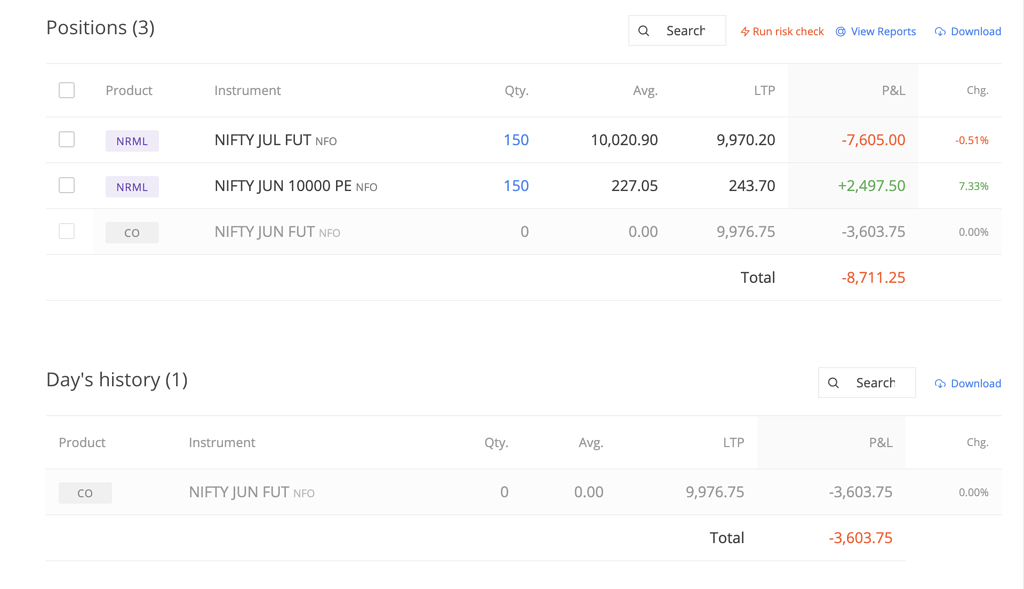Open the 150 quantity link for NIFTY JUL FUT
Viewport: 1024px width, 589px height.
516,140
